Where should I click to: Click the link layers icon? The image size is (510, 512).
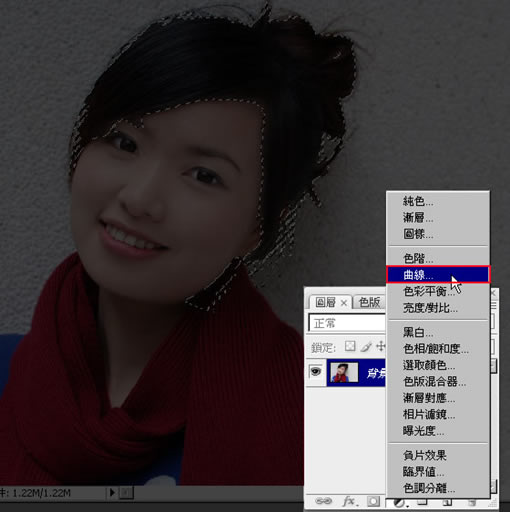tap(323, 501)
